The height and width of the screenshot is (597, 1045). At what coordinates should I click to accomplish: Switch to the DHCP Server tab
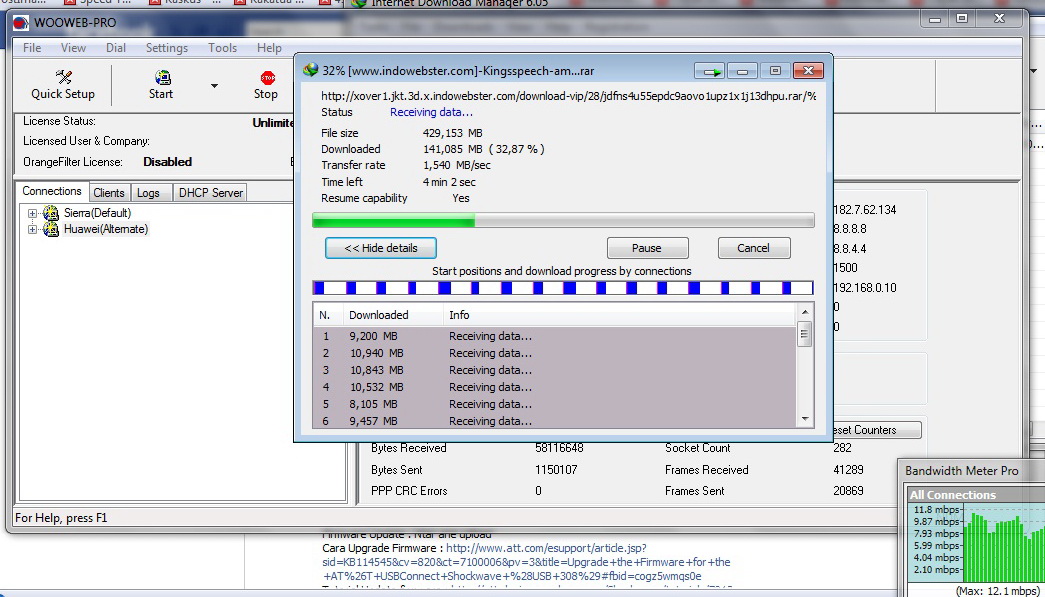coord(211,193)
